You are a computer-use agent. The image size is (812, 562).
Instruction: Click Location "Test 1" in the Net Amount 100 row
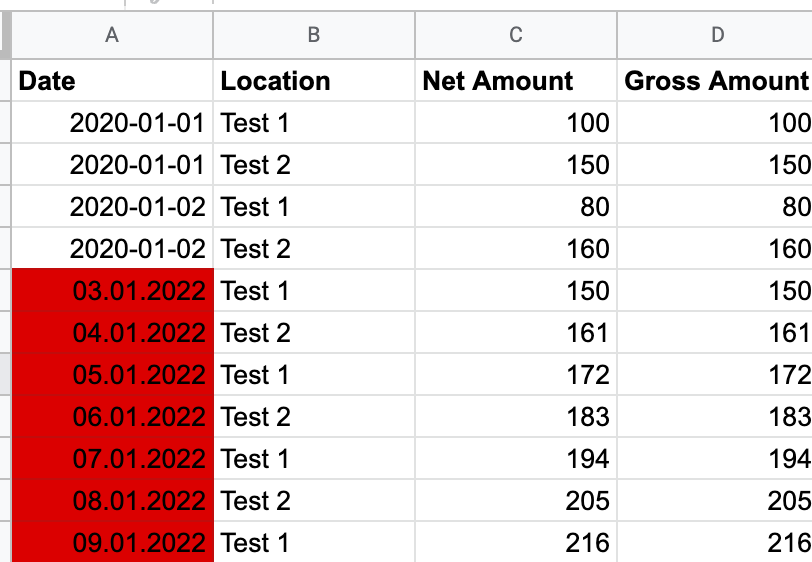coord(314,123)
